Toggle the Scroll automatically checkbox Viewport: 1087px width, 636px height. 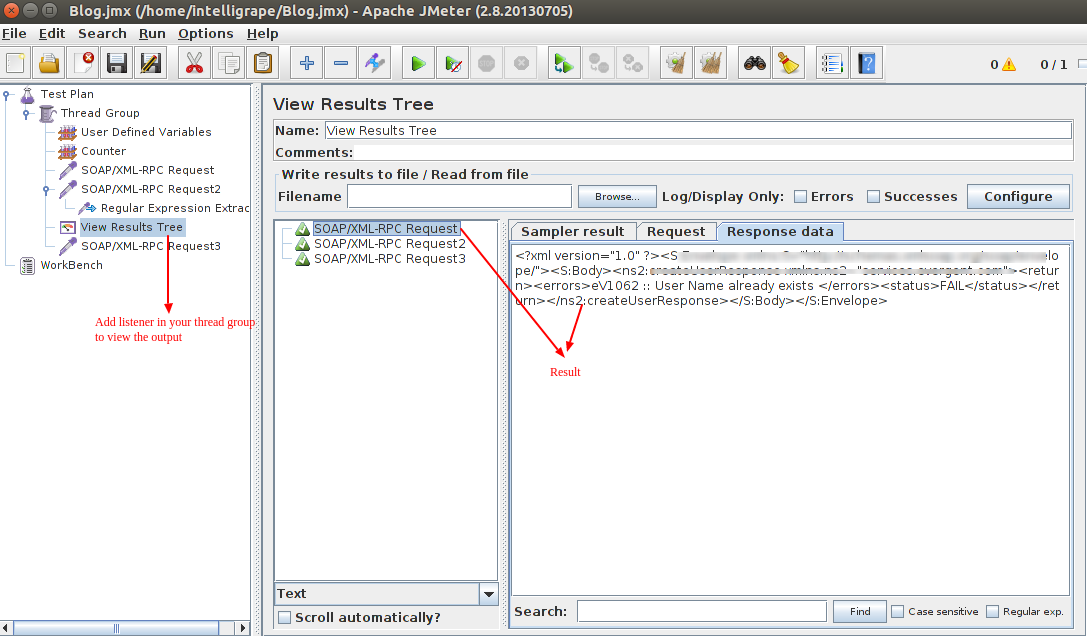click(x=284, y=617)
